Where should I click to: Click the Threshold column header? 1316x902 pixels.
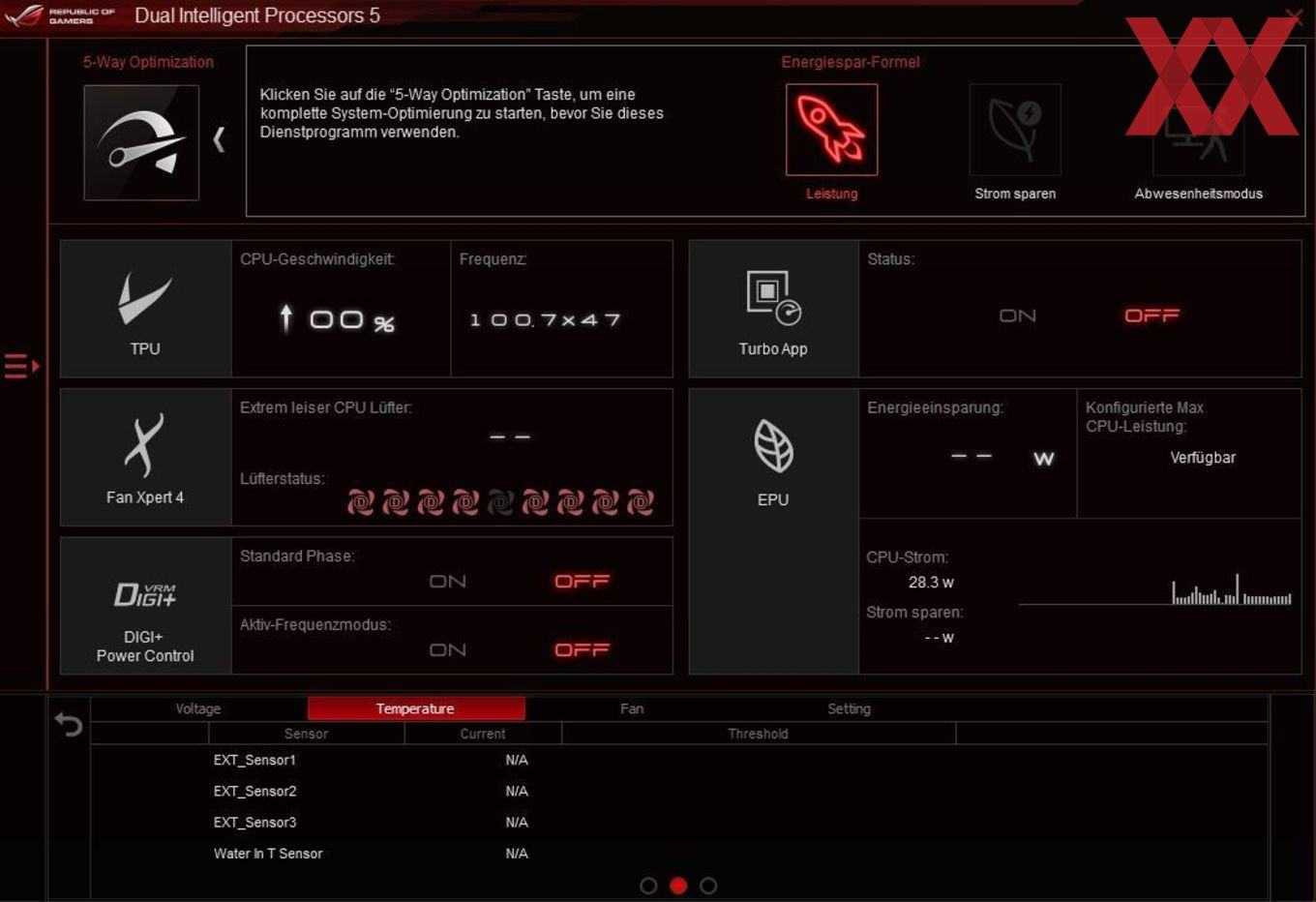pos(758,734)
